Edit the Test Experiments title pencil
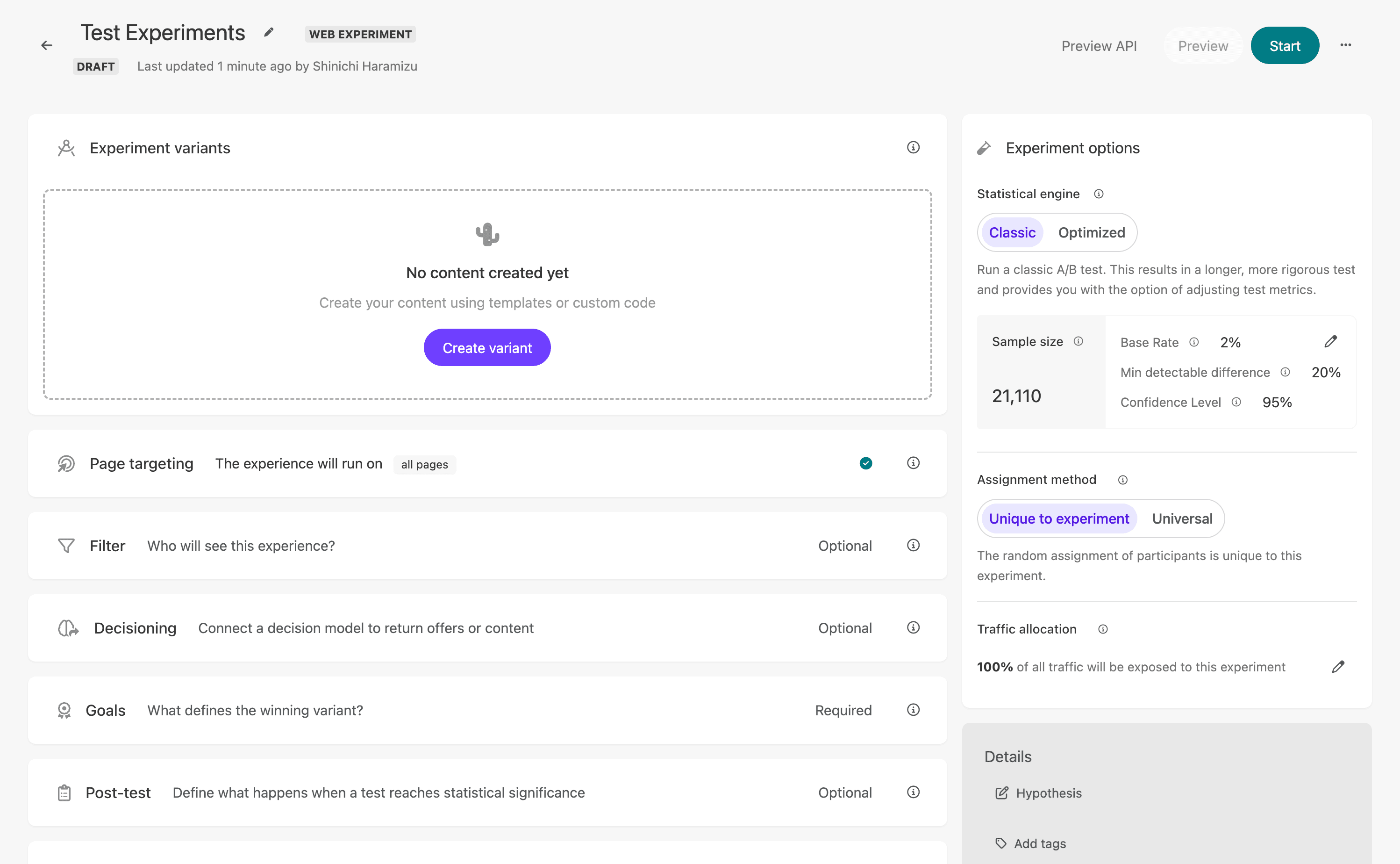The height and width of the screenshot is (864, 1400). point(268,33)
